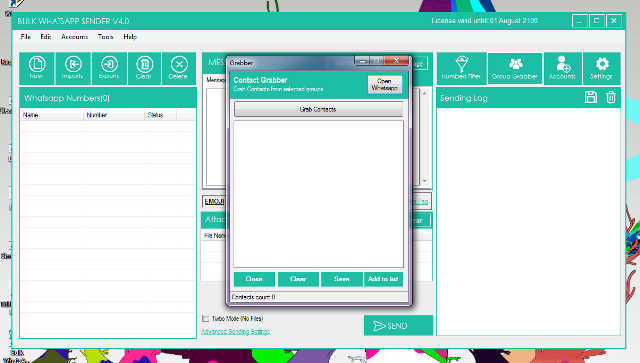Click the EMOJI button under the message
This screenshot has height=363, width=640.
(x=214, y=202)
